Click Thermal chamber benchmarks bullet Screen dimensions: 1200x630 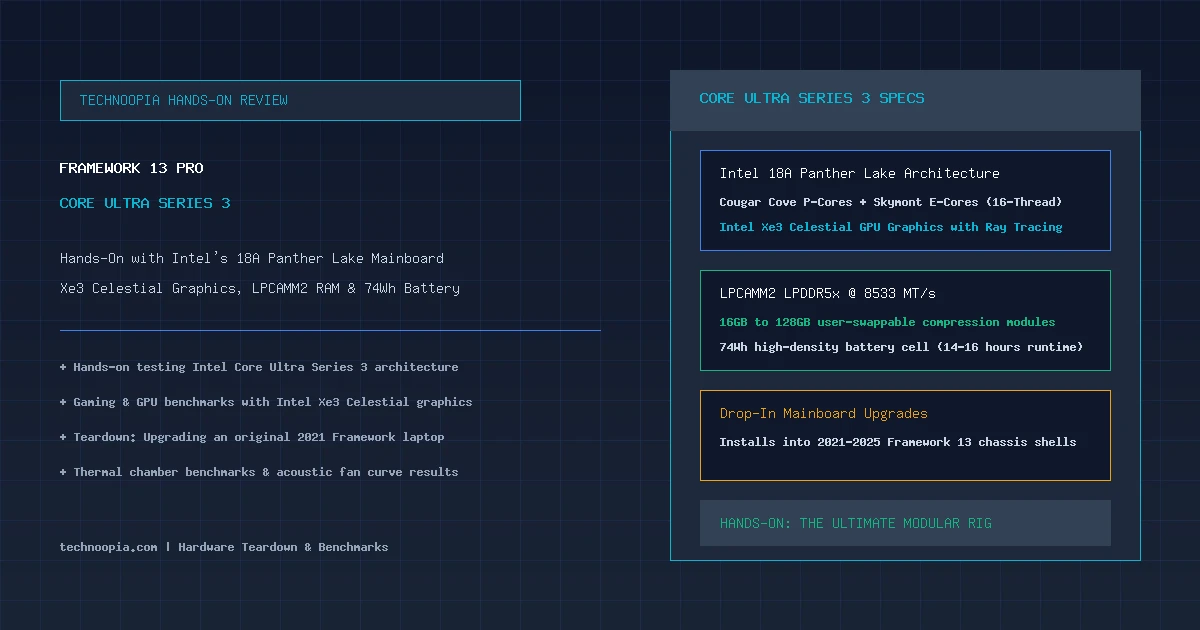(x=259, y=472)
